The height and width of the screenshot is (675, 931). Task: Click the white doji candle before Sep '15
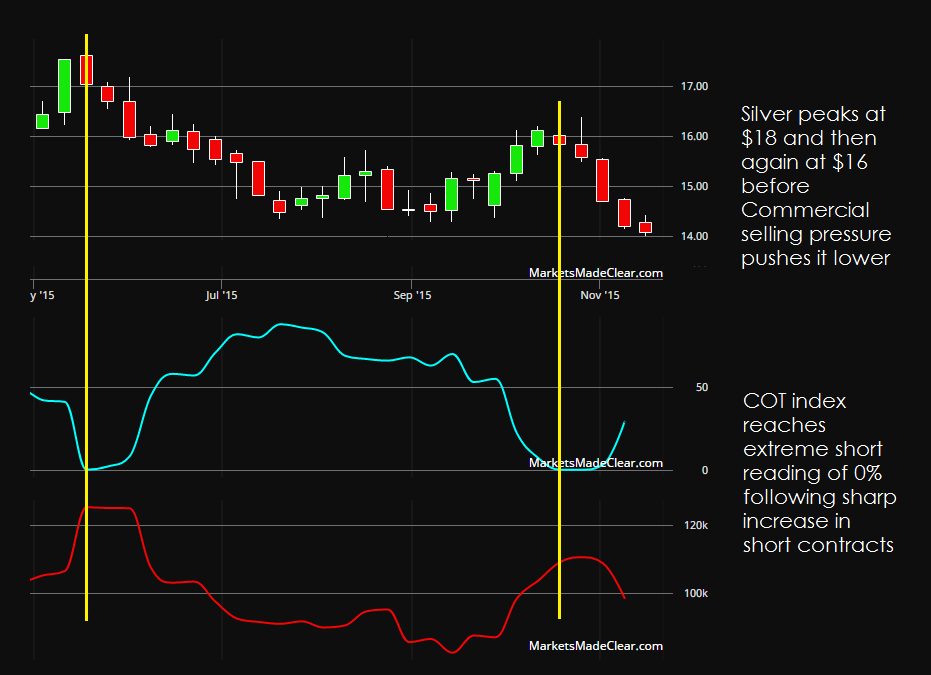(408, 210)
